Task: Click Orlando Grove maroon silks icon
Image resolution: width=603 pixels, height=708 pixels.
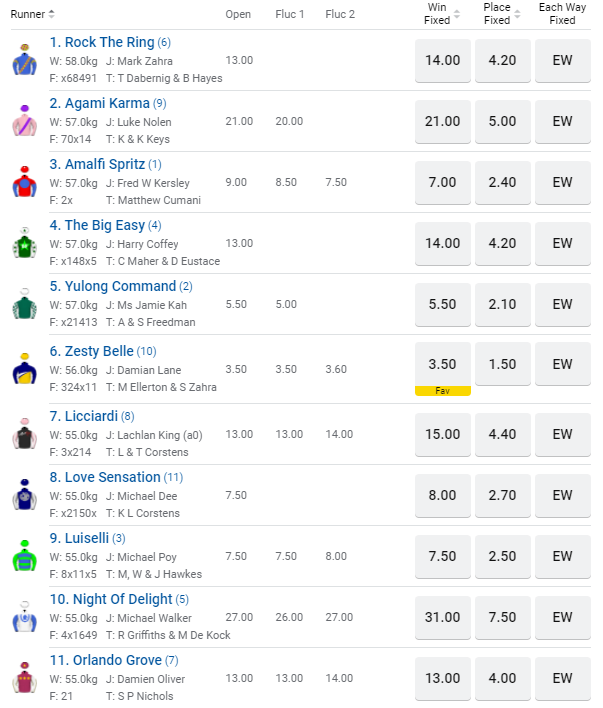Action: coord(24,678)
